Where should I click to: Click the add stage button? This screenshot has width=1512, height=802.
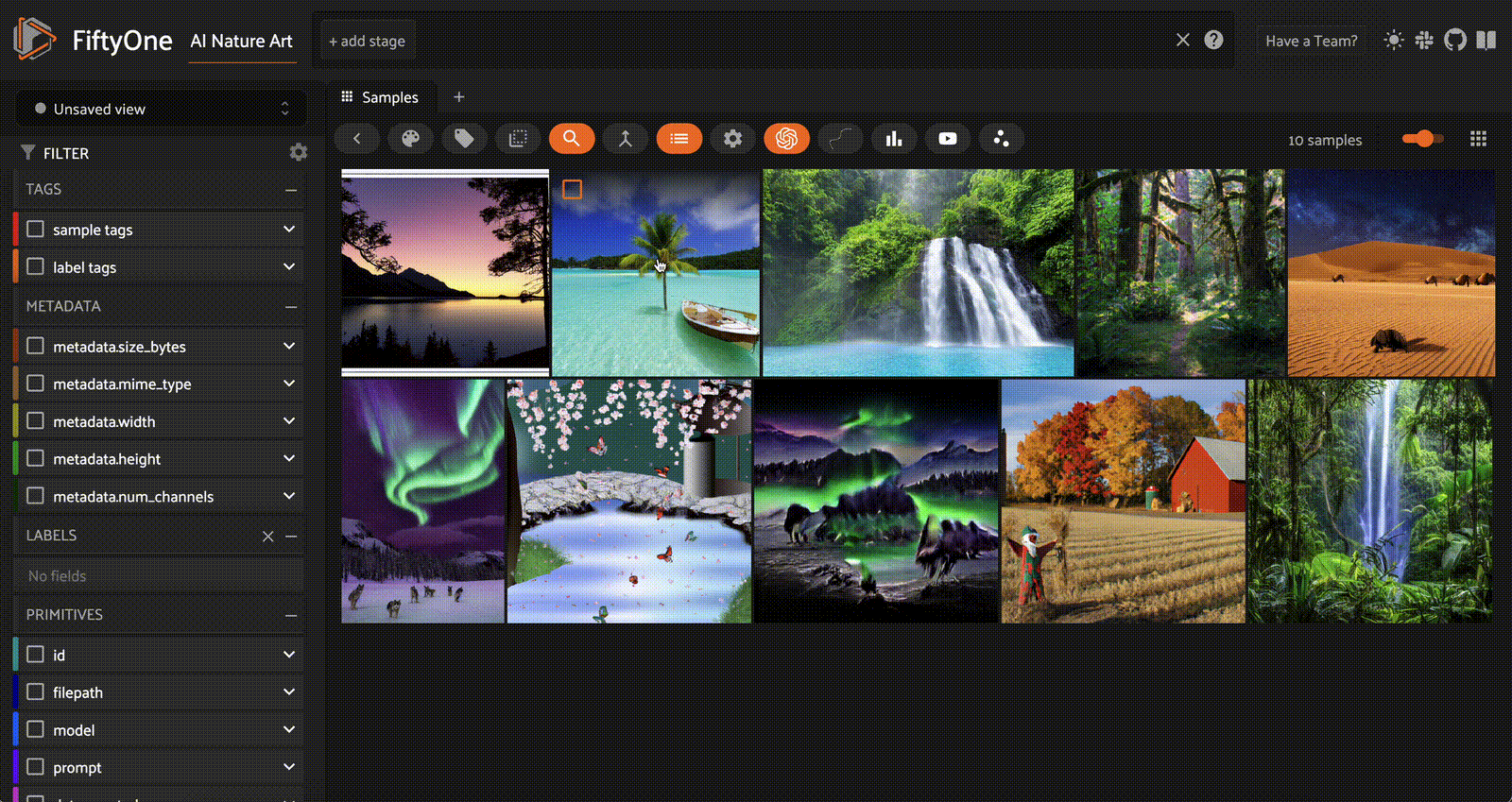pos(368,41)
